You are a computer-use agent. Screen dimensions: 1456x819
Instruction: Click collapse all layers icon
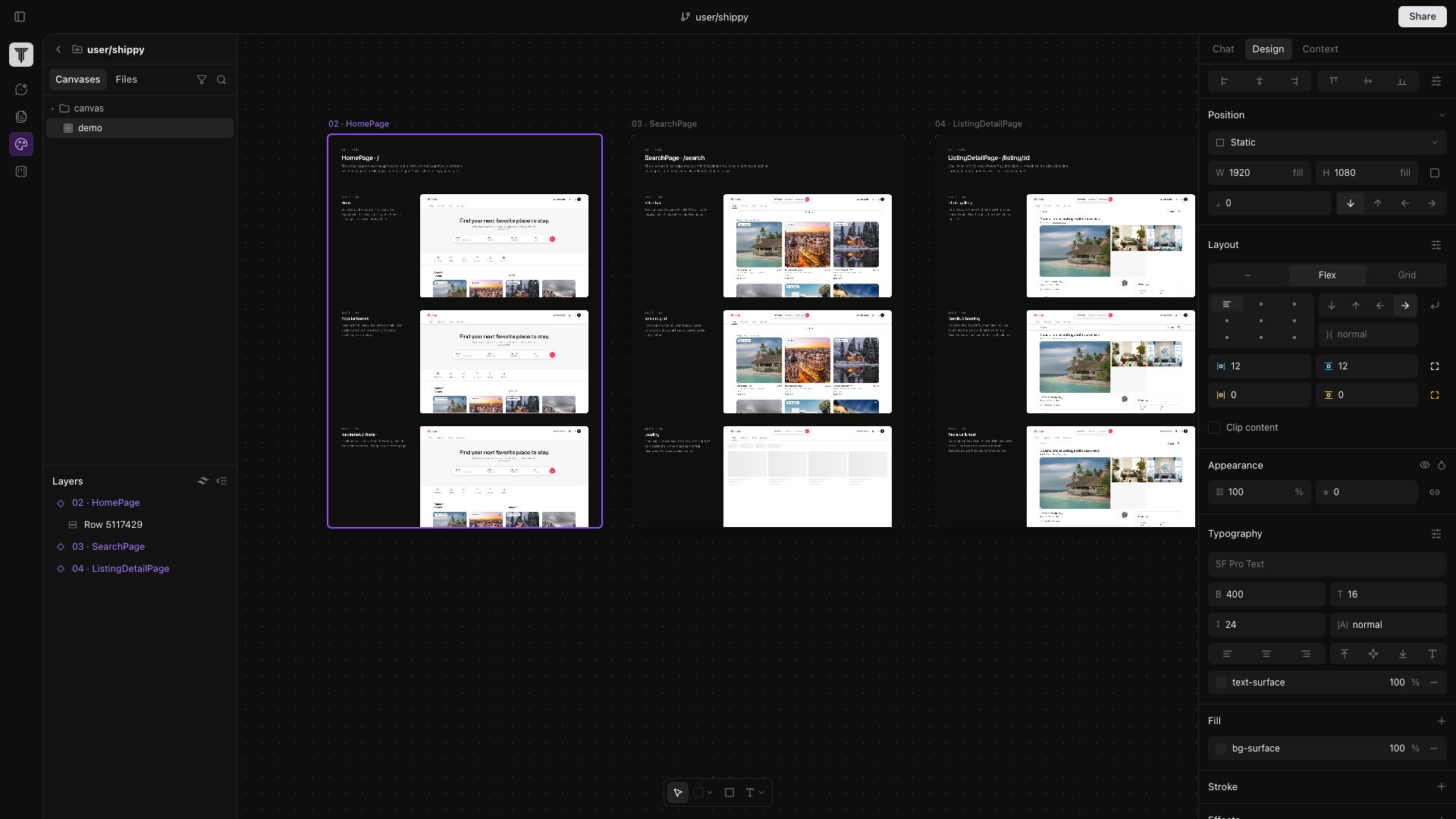coord(221,481)
